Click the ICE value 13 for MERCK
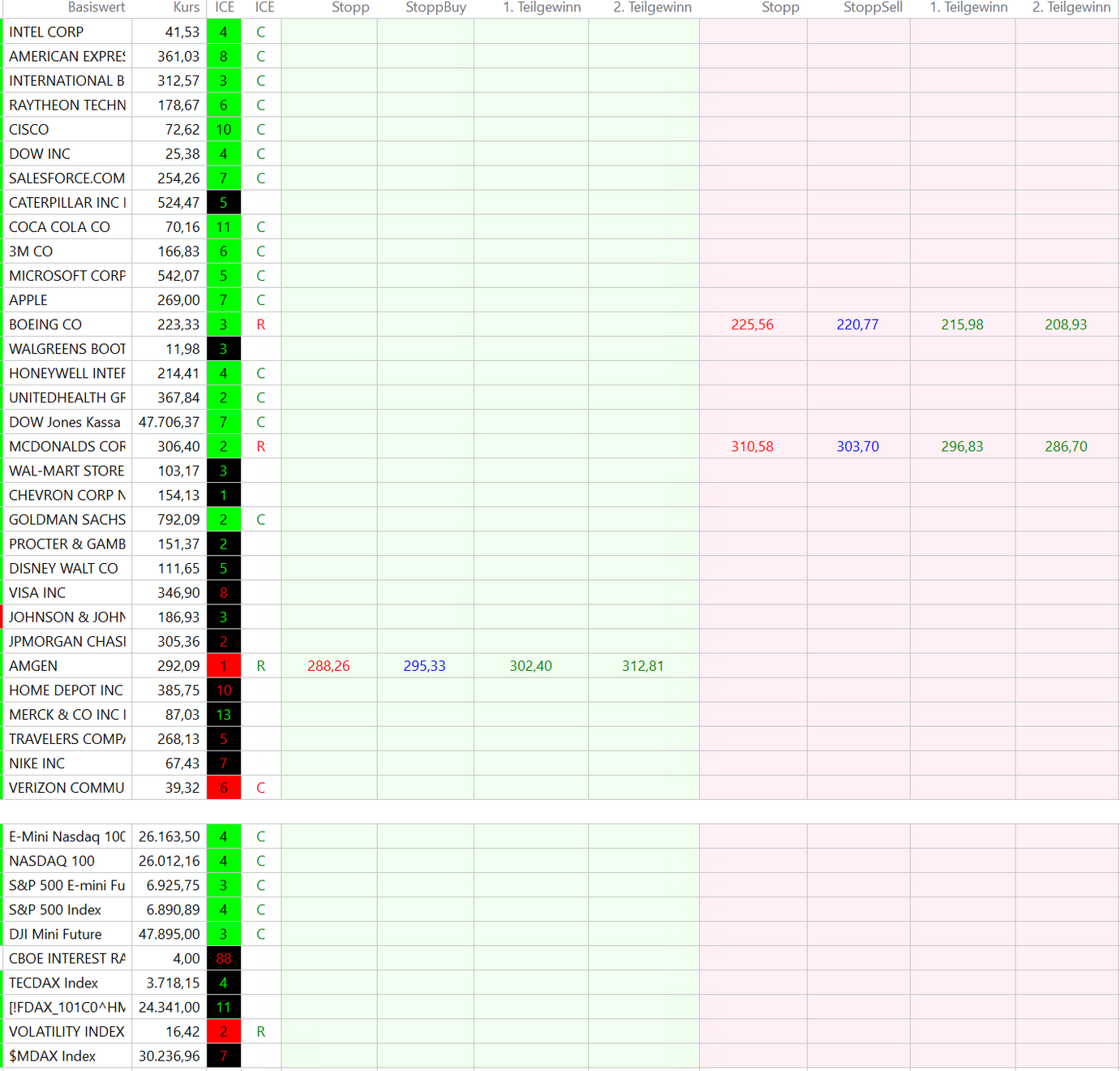1120x1071 pixels. [x=224, y=715]
